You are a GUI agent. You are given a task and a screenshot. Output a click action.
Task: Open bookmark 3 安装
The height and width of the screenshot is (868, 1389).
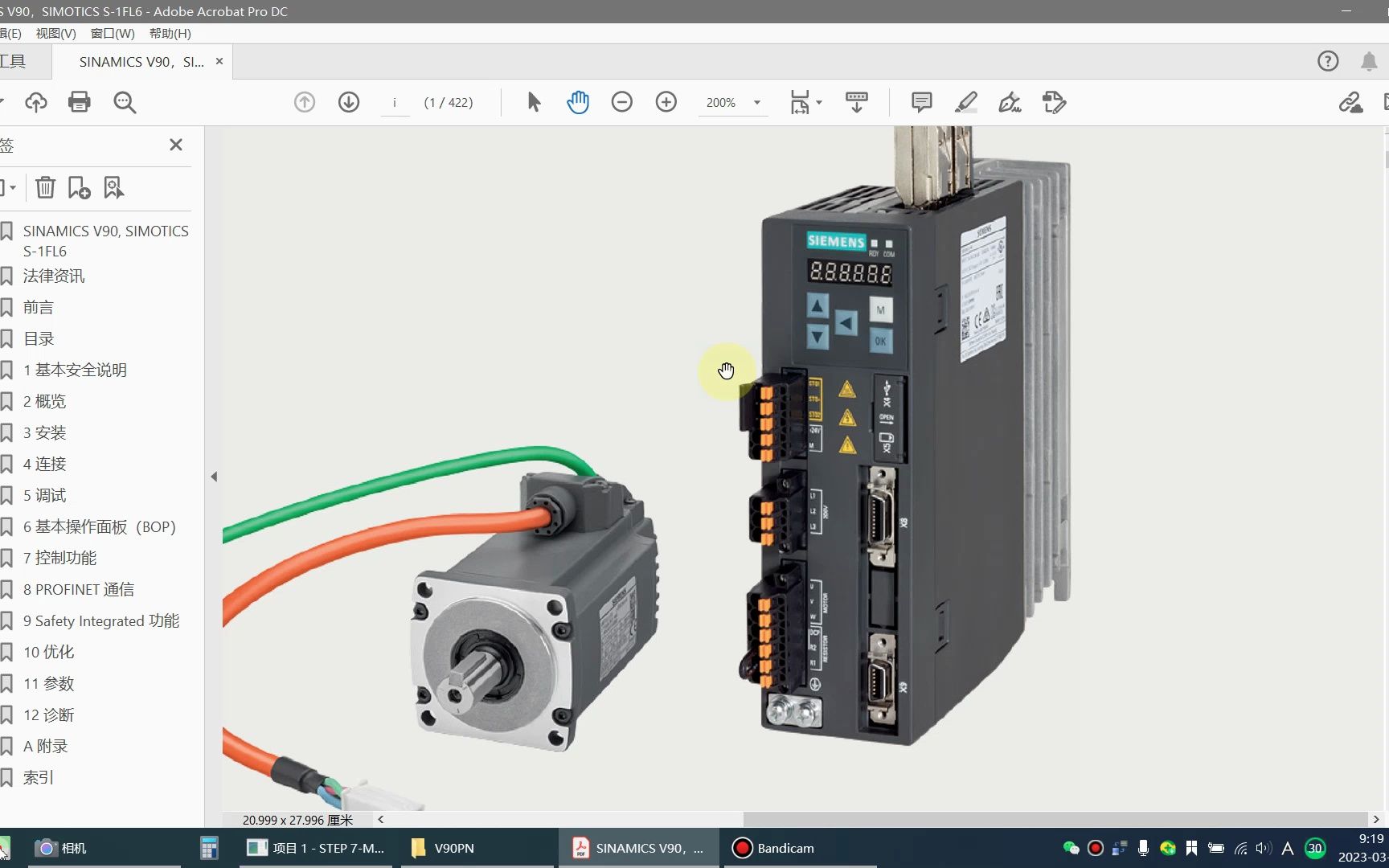44,432
